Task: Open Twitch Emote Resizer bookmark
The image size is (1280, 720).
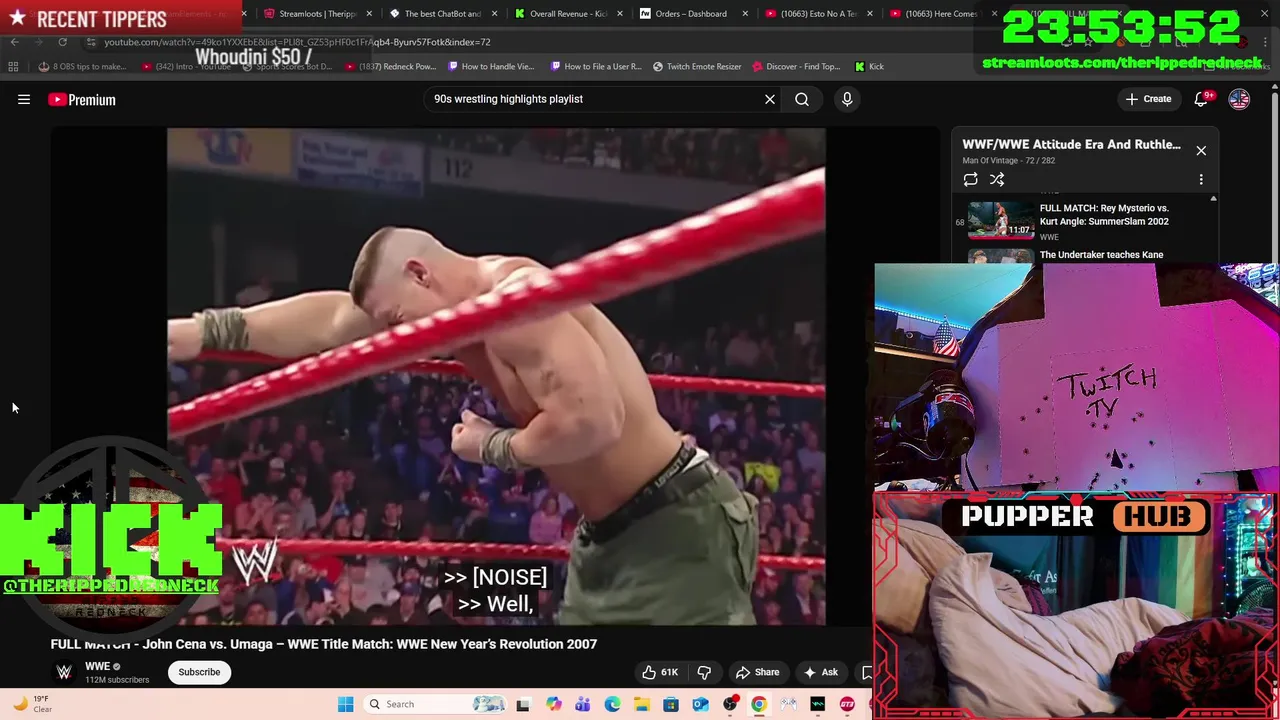Action: (697, 66)
